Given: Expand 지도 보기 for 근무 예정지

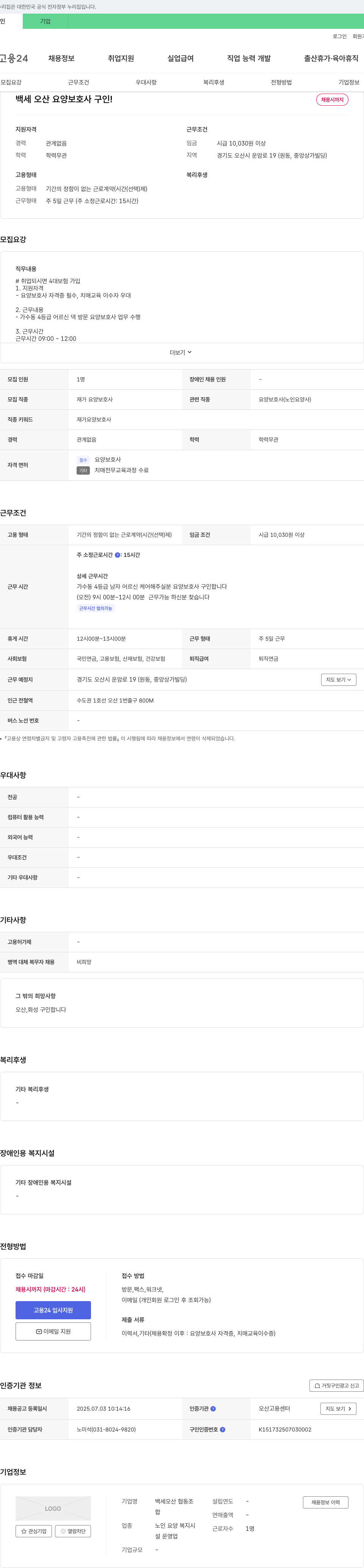Looking at the screenshot, I should 339,679.
